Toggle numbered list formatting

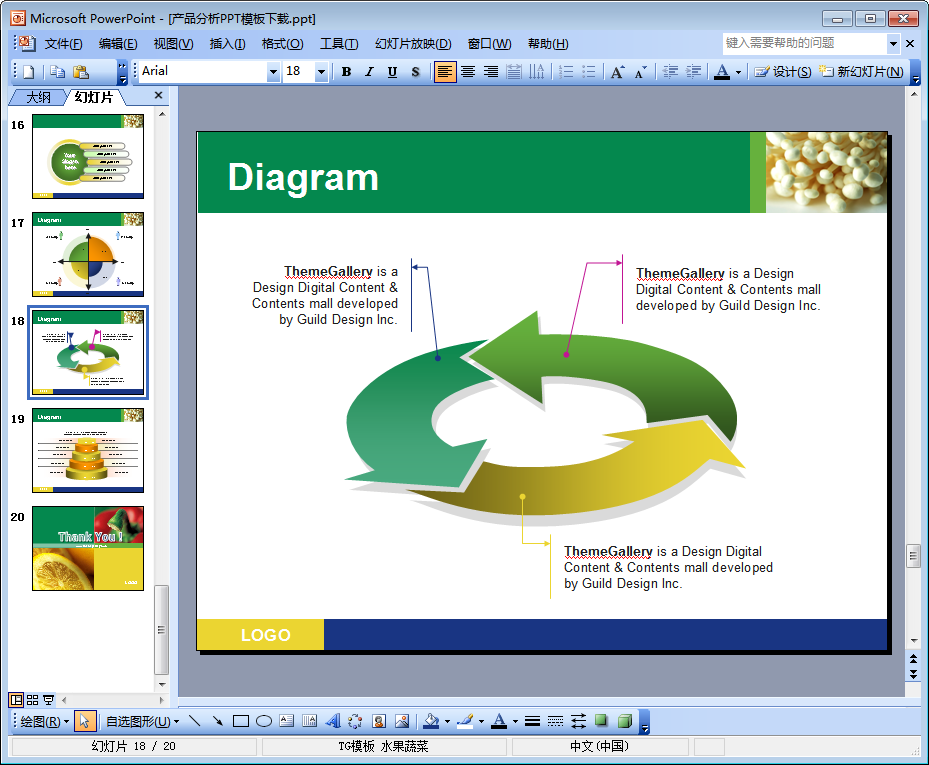(566, 72)
